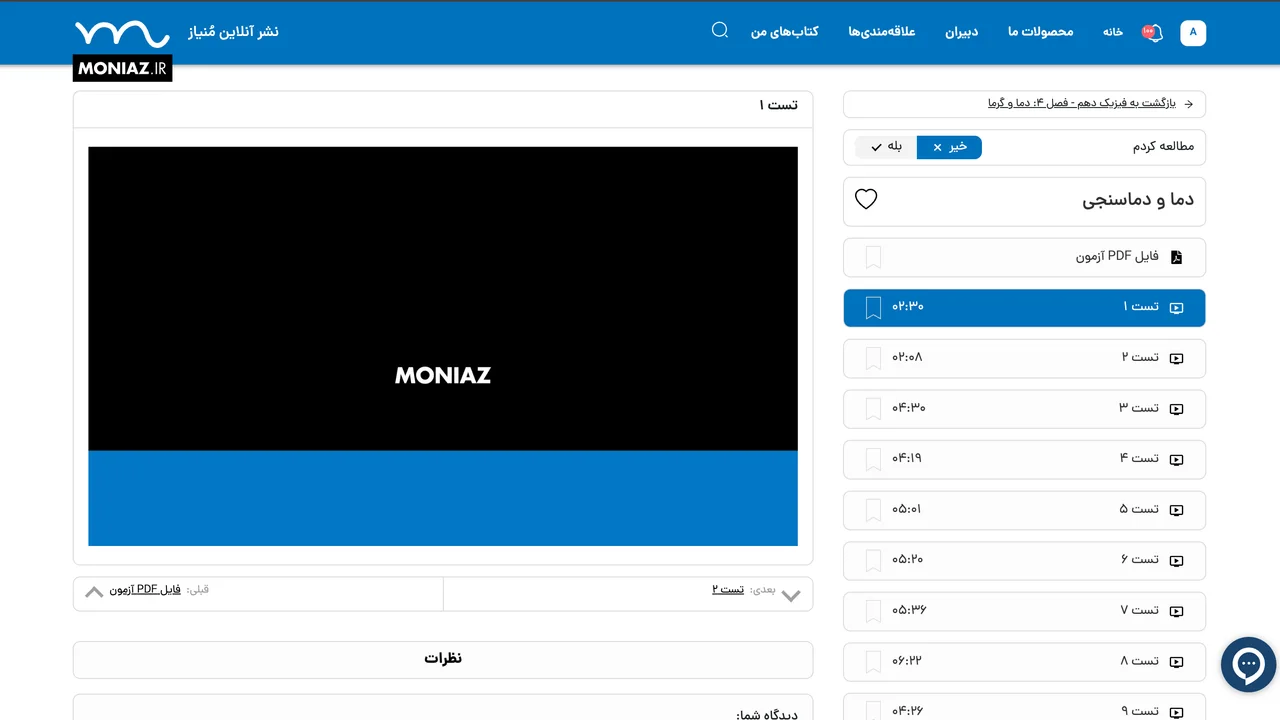The height and width of the screenshot is (720, 1280).
Task: Click the ۰۵:۳۶ duration of تست ۷
Action: click(x=909, y=610)
